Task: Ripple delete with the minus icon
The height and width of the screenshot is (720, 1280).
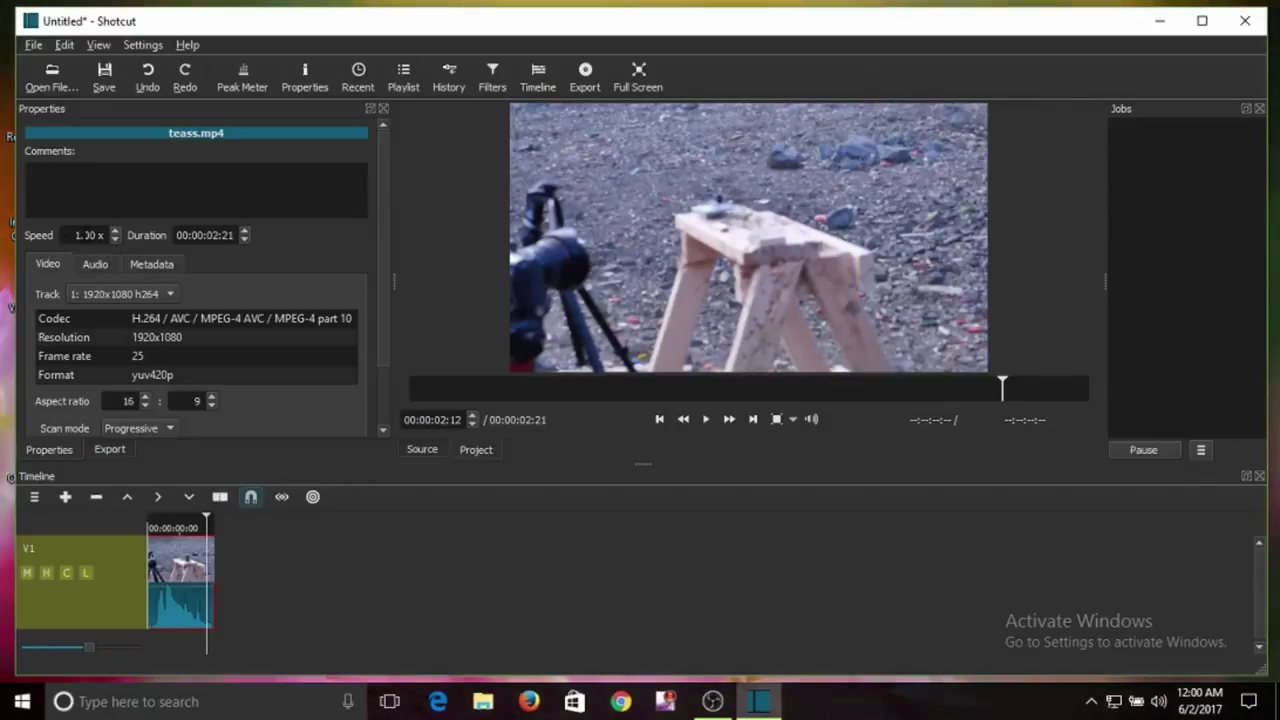Action: (96, 497)
